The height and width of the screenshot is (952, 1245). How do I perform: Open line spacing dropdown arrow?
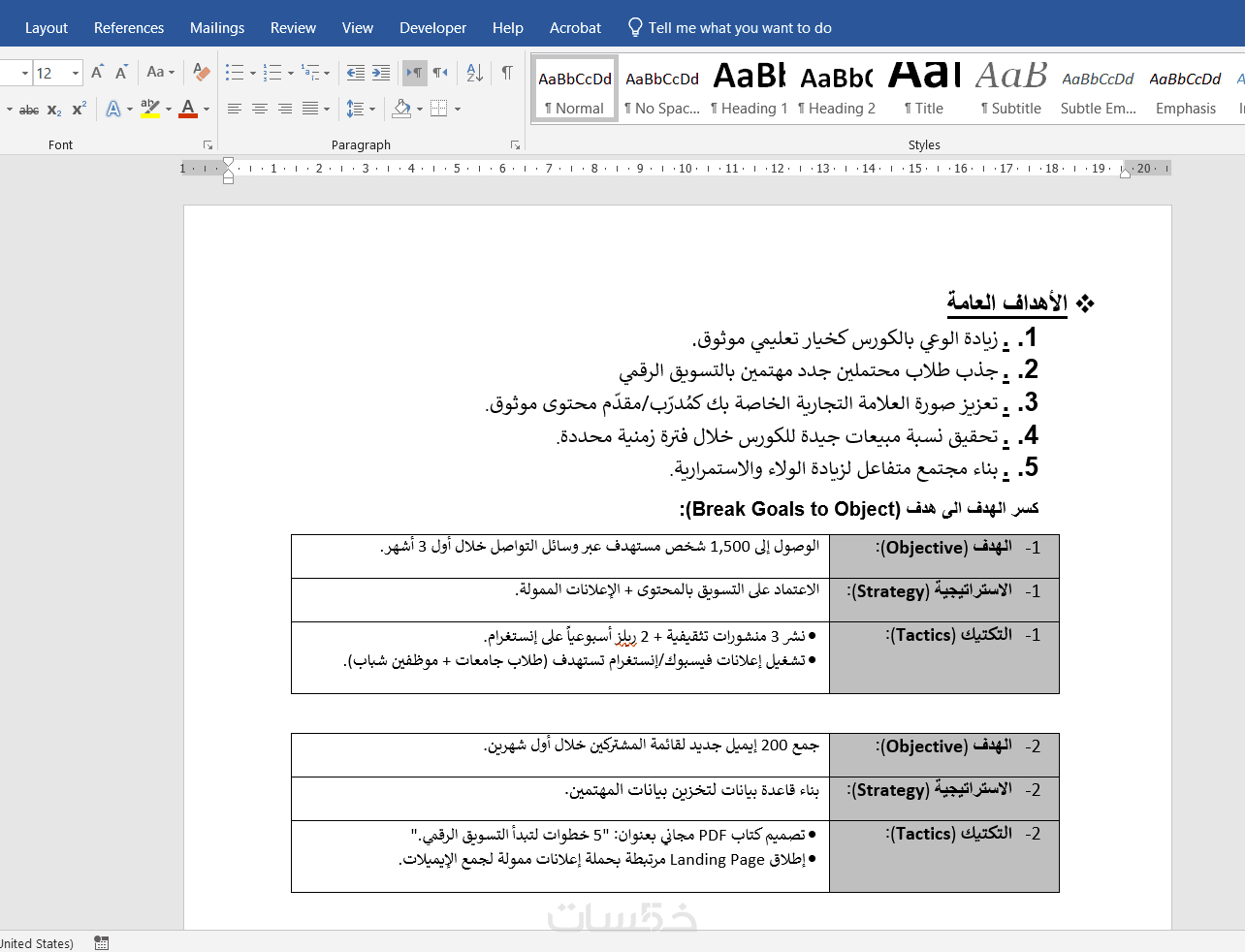point(372,109)
